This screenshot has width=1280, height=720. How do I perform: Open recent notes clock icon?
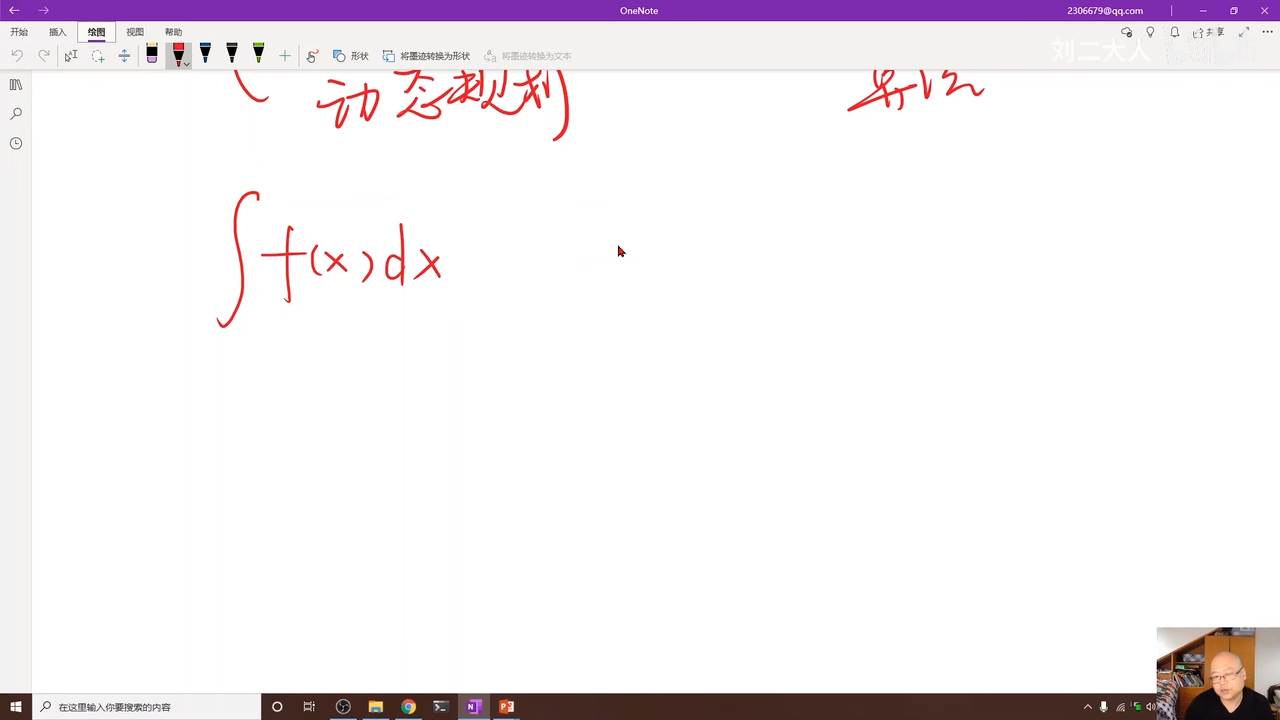click(x=16, y=143)
